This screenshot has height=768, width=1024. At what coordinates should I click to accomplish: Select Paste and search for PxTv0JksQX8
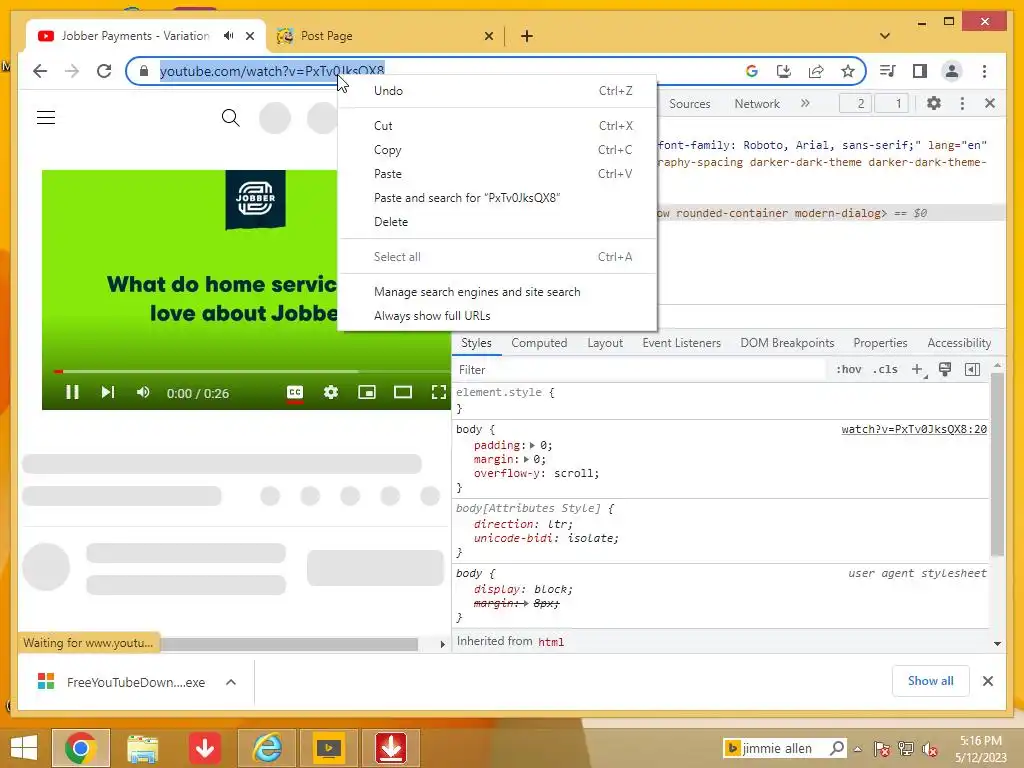[497, 198]
